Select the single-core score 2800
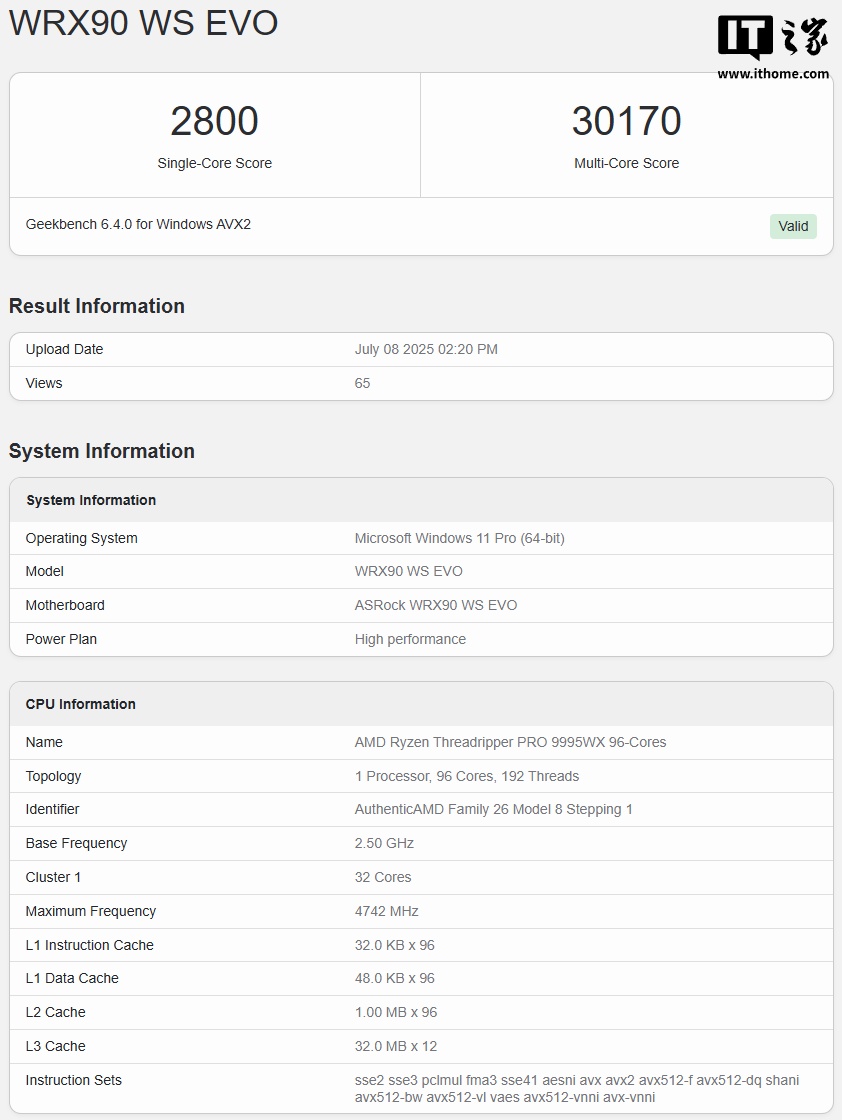 pyautogui.click(x=214, y=122)
